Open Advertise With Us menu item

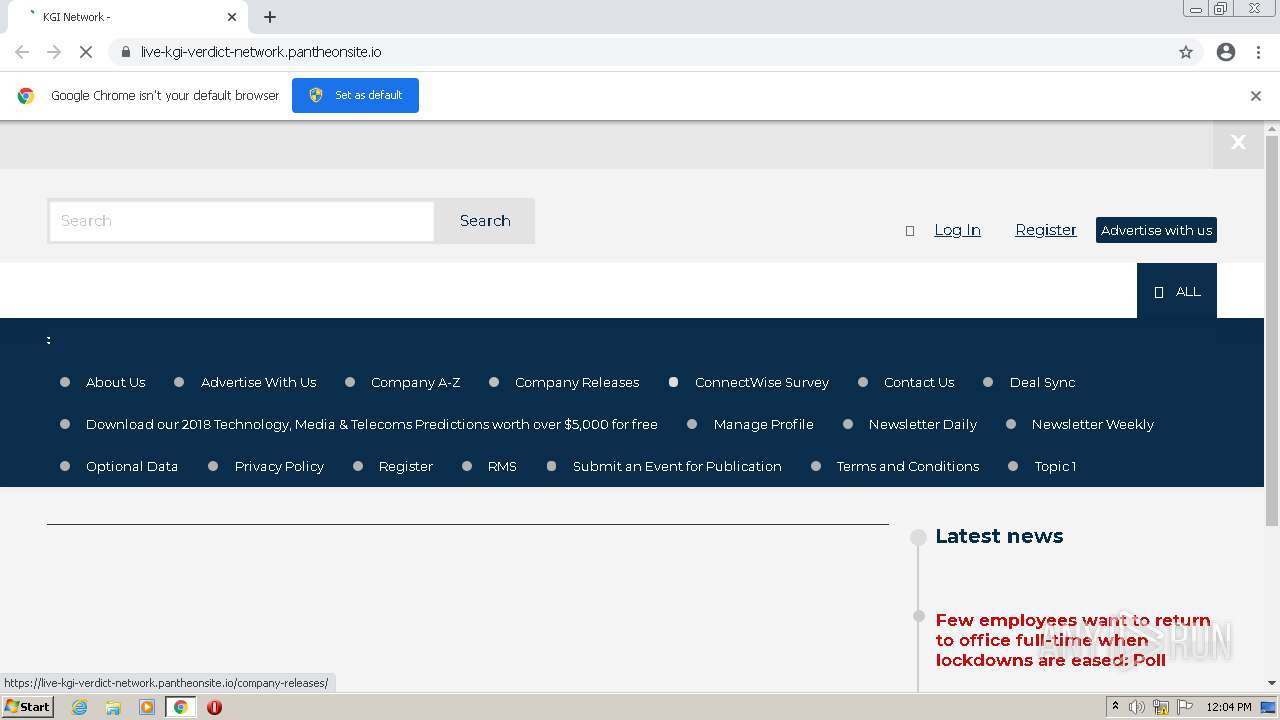(258, 382)
